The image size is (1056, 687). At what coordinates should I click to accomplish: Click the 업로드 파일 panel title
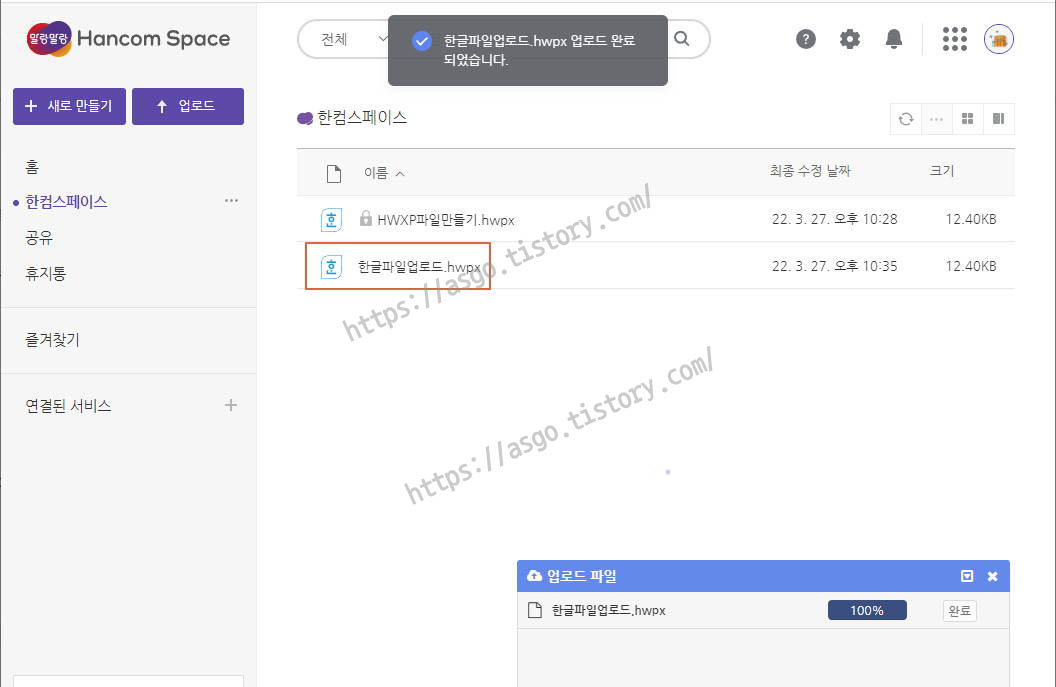pos(582,576)
